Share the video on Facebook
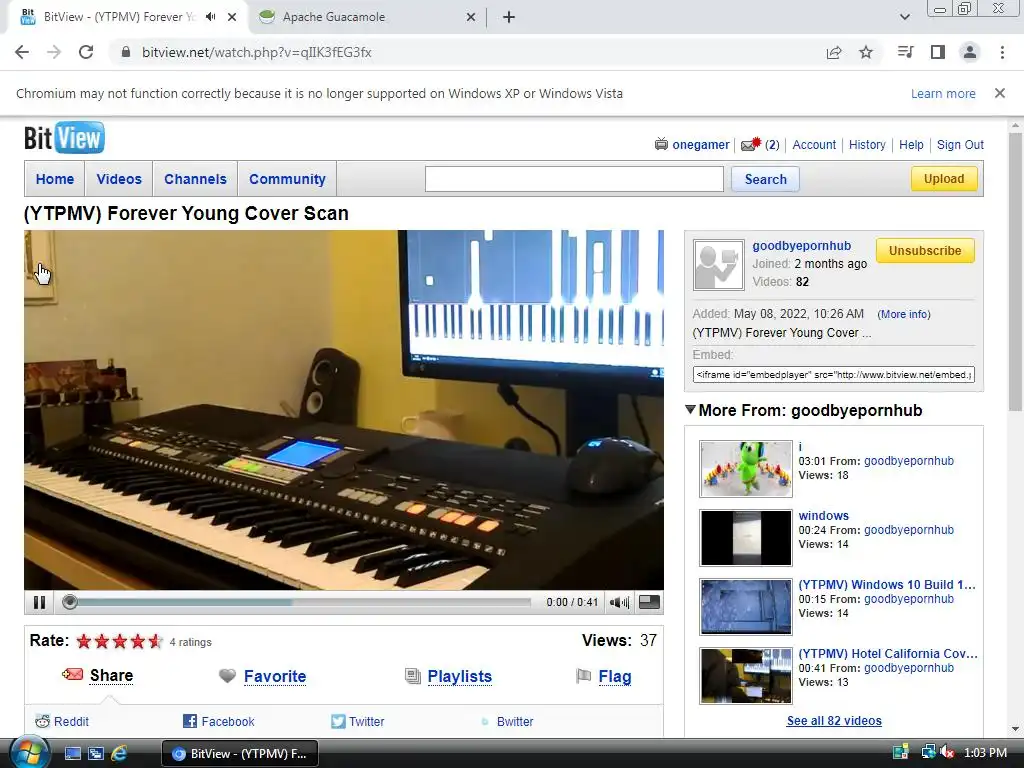The image size is (1024, 768). (x=227, y=722)
